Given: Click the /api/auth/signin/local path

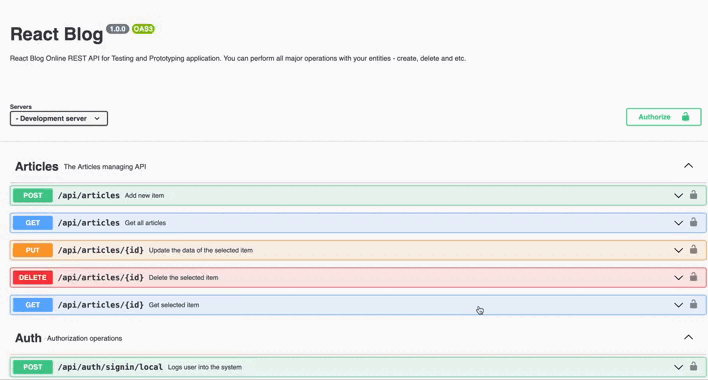Looking at the screenshot, I should pos(110,367).
